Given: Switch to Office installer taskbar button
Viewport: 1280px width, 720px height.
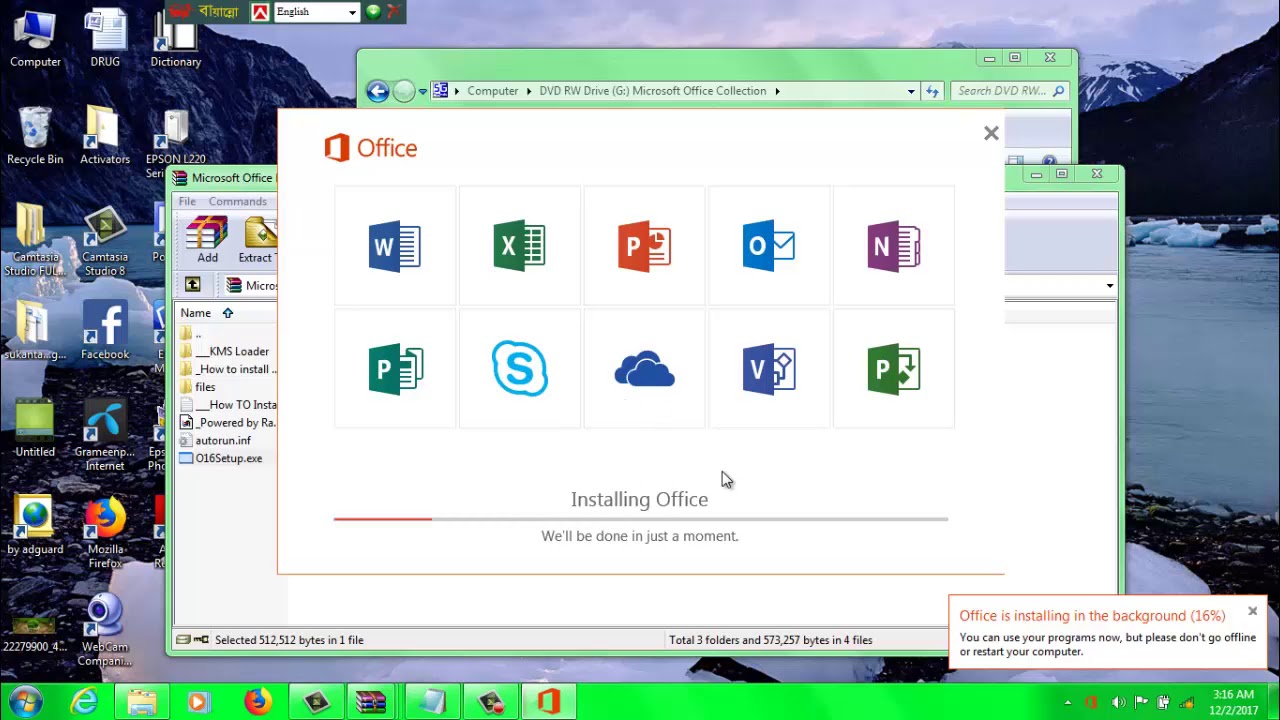Looking at the screenshot, I should [549, 703].
